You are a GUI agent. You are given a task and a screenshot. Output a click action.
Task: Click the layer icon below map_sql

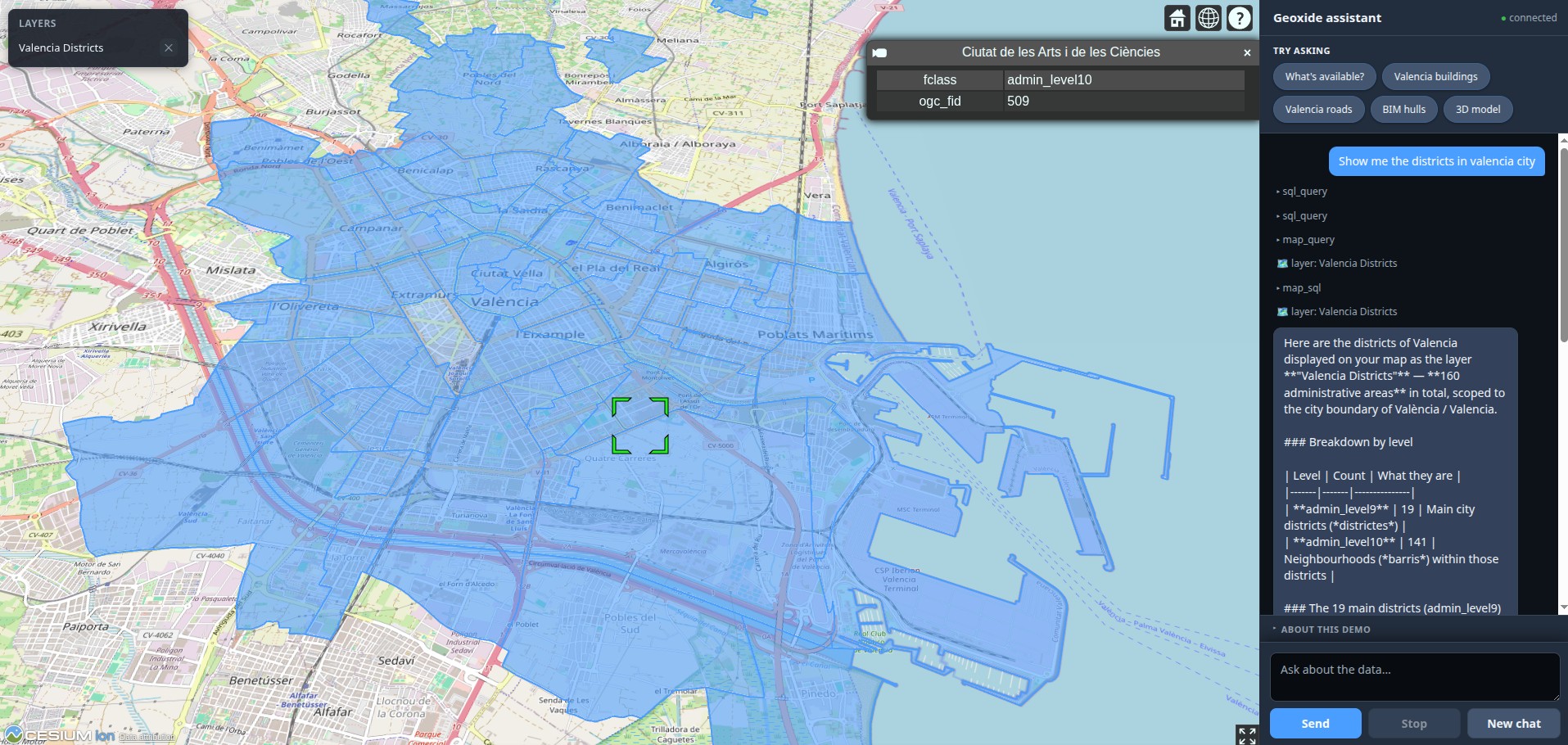1282,312
